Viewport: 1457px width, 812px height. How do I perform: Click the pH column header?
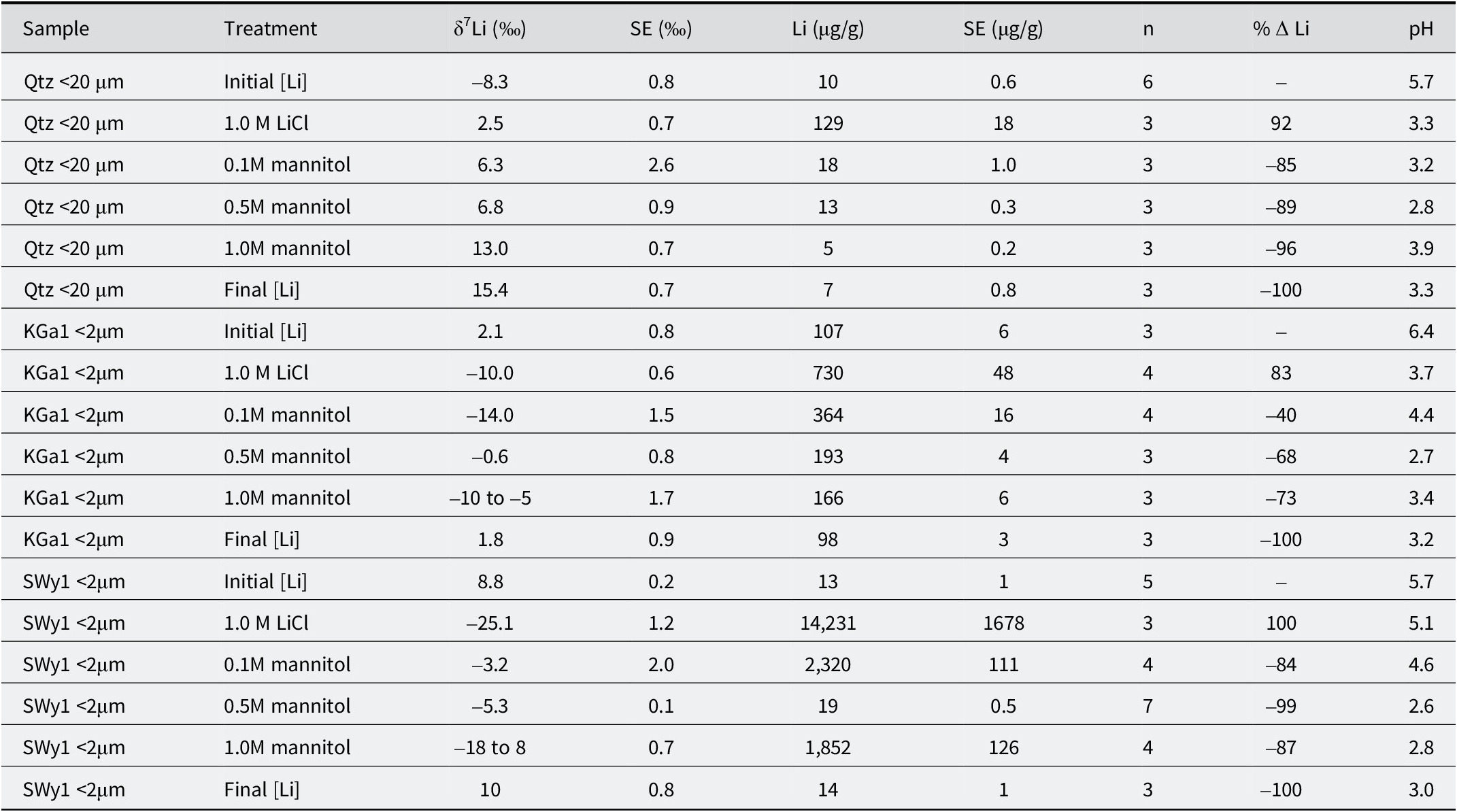coord(1421,29)
